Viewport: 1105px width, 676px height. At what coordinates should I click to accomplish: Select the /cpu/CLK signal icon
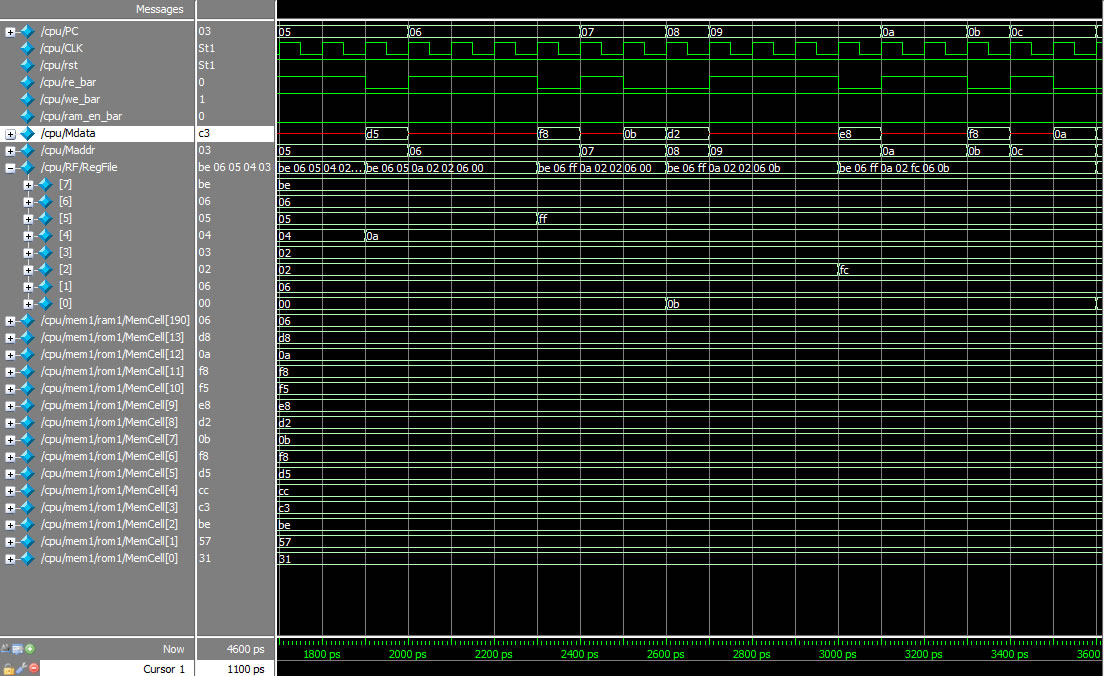(x=26, y=48)
